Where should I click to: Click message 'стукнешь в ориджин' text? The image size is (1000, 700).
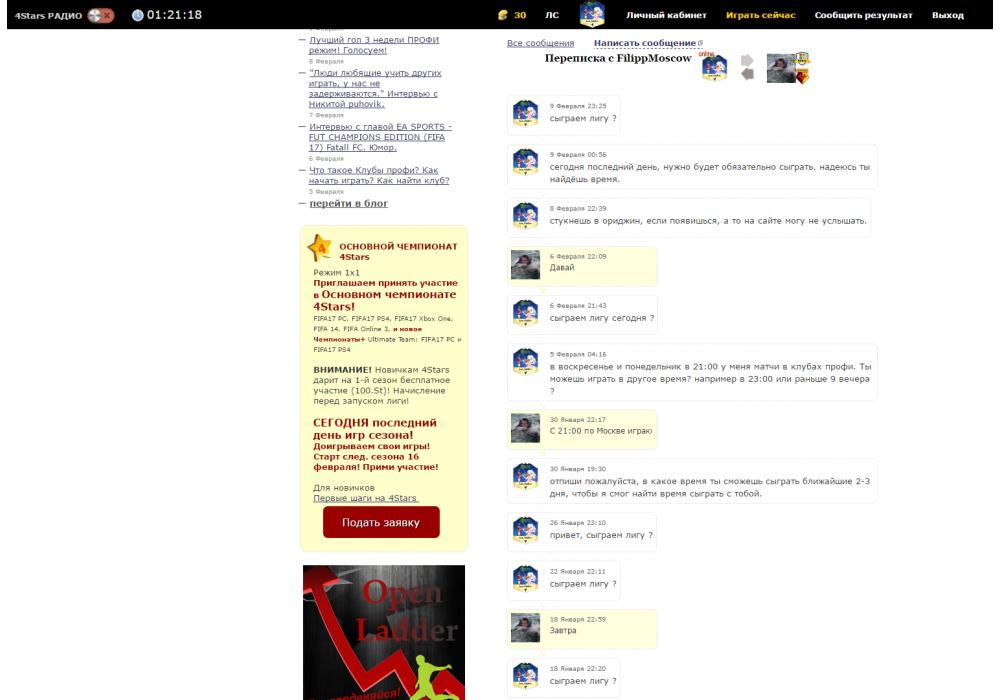click(x=708, y=221)
